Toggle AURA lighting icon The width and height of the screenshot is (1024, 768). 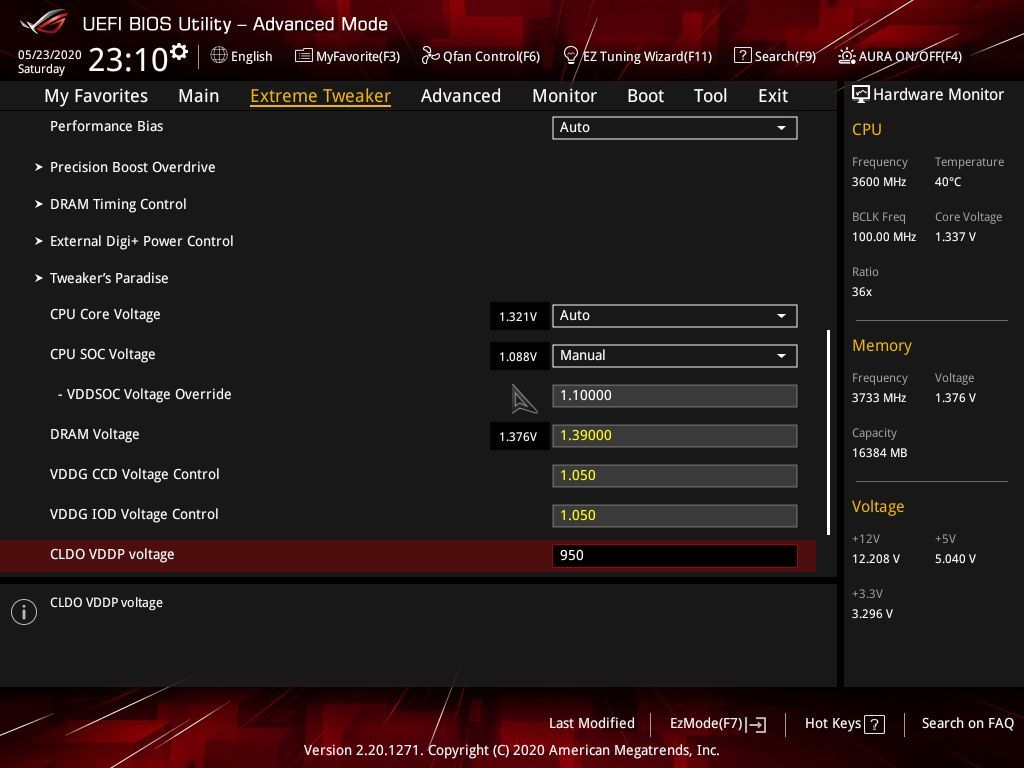pyautogui.click(x=846, y=56)
